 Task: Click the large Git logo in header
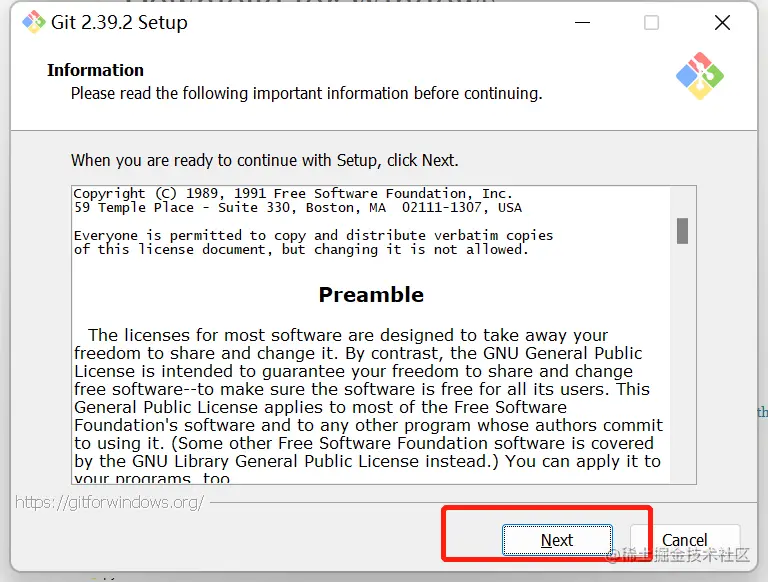(x=699, y=76)
